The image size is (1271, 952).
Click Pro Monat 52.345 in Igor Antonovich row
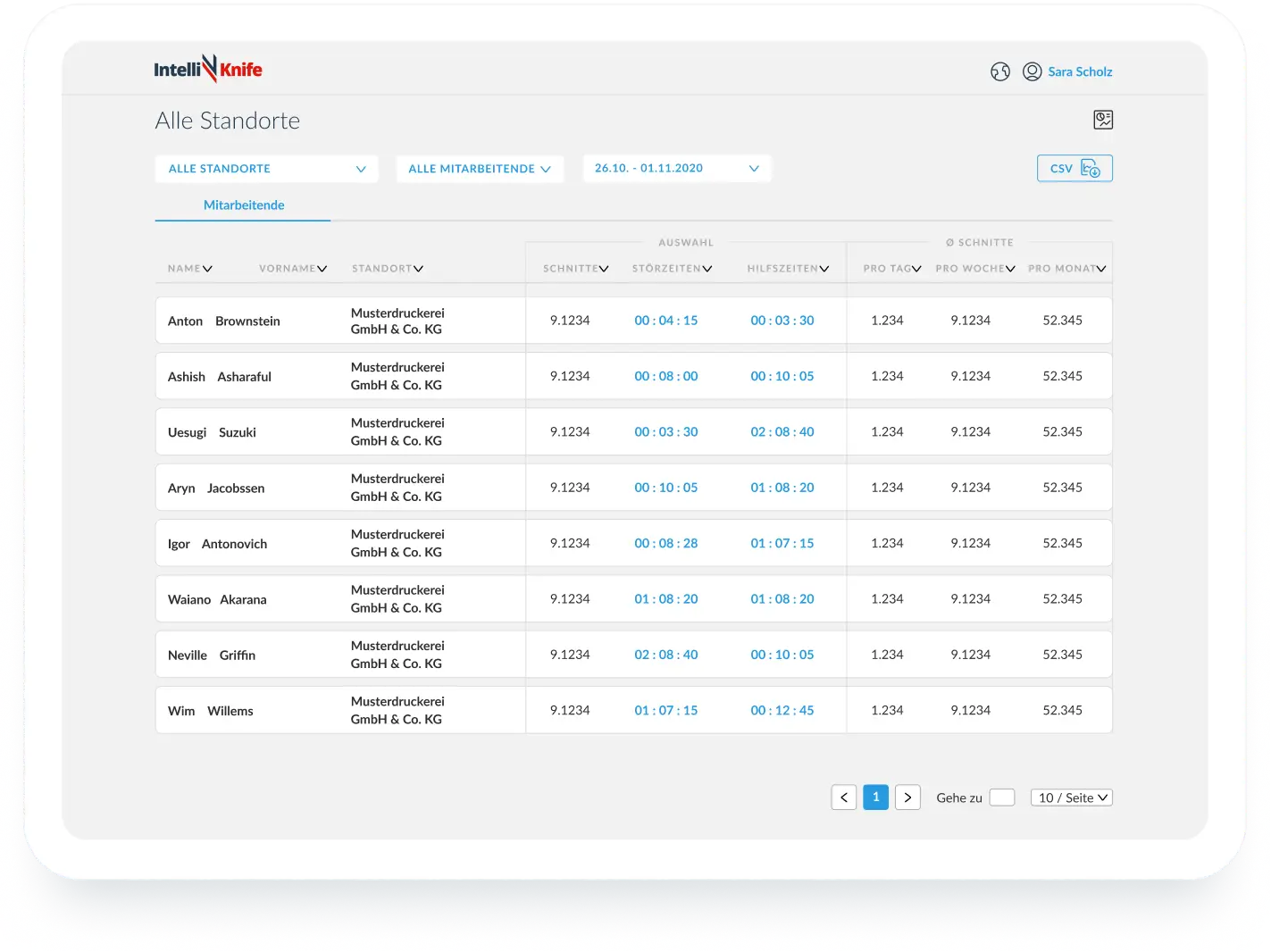point(1063,543)
